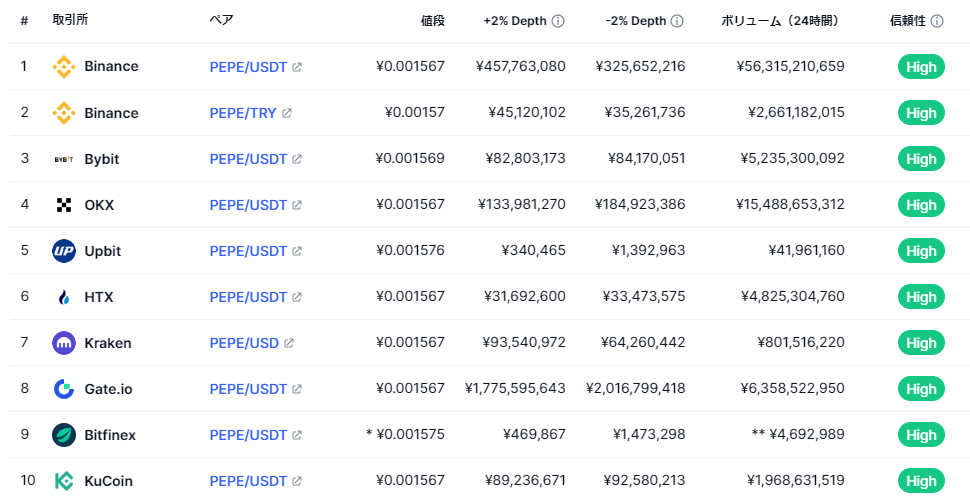Open the PEPE/TRY pair link
970x500 pixels.
(x=242, y=113)
